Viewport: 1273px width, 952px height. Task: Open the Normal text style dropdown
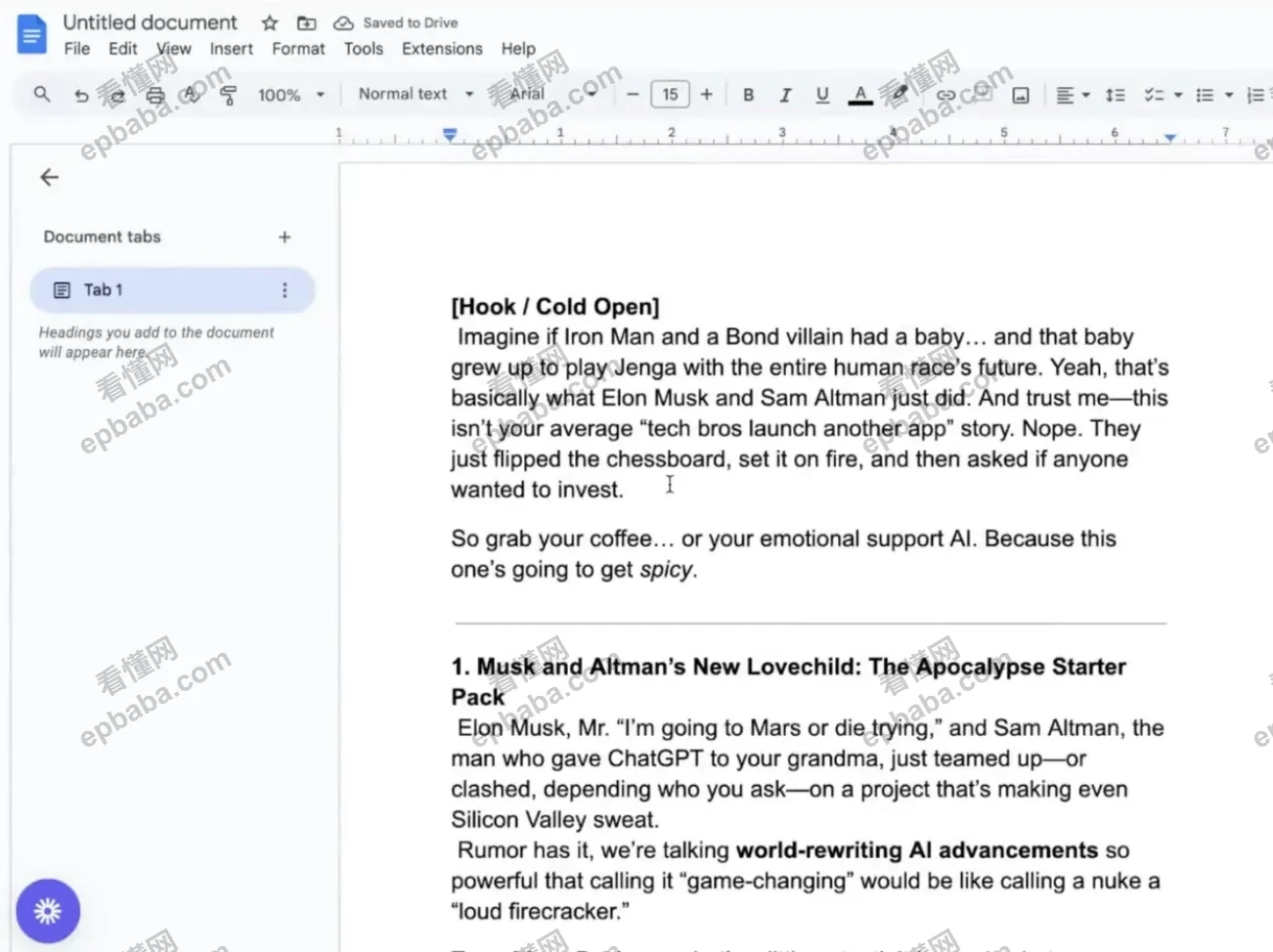point(415,94)
